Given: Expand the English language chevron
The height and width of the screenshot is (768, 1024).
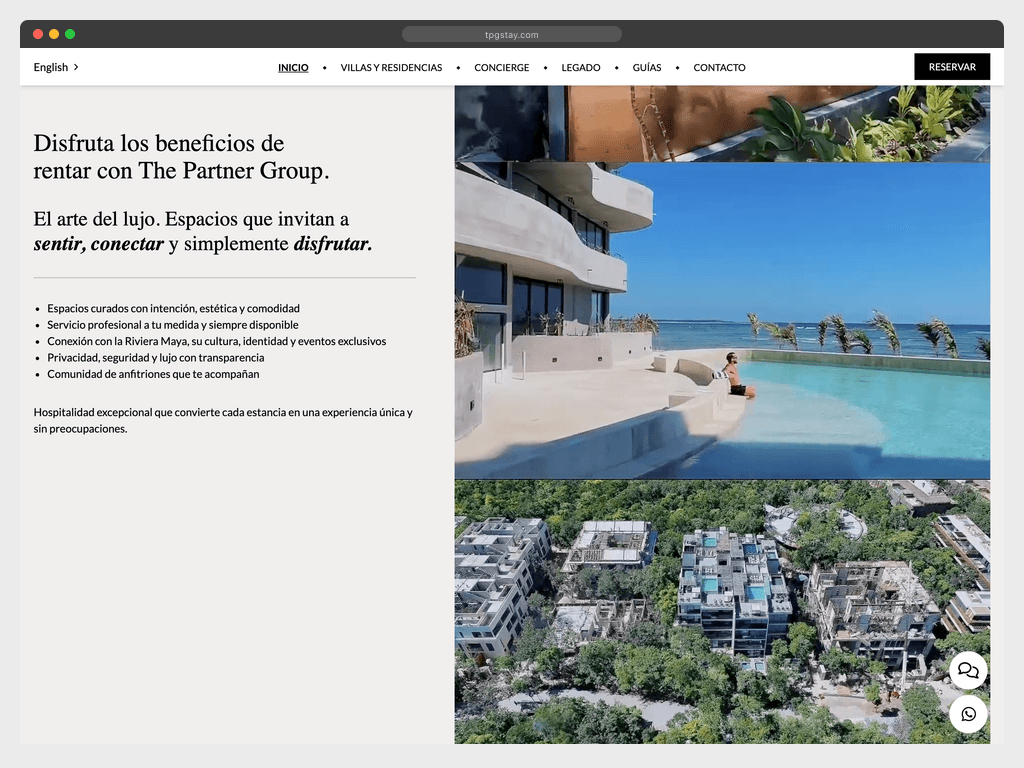Looking at the screenshot, I should pyautogui.click(x=76, y=67).
